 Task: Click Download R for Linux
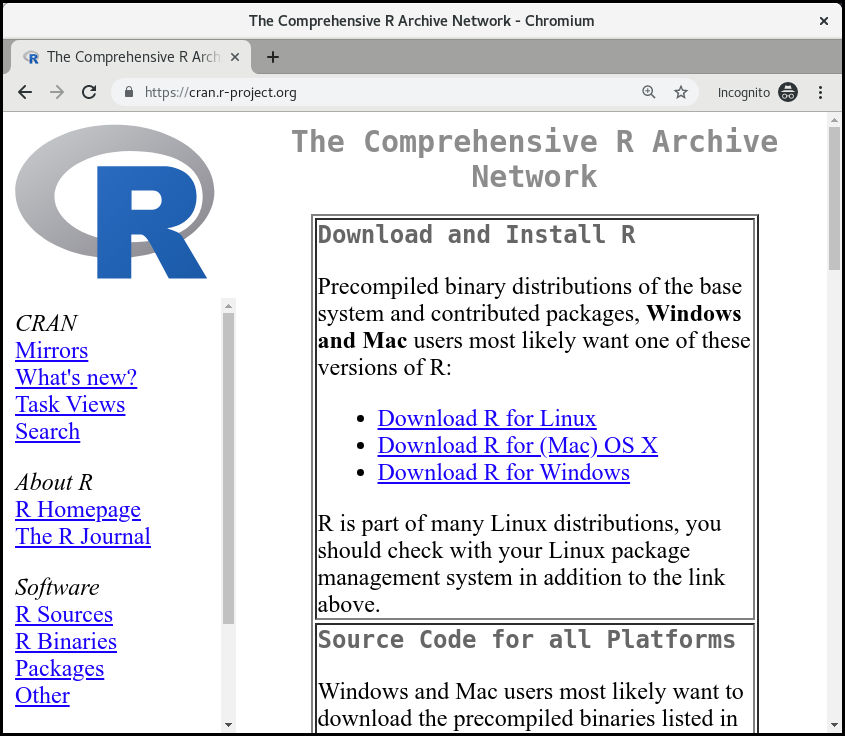pyautogui.click(x=487, y=418)
